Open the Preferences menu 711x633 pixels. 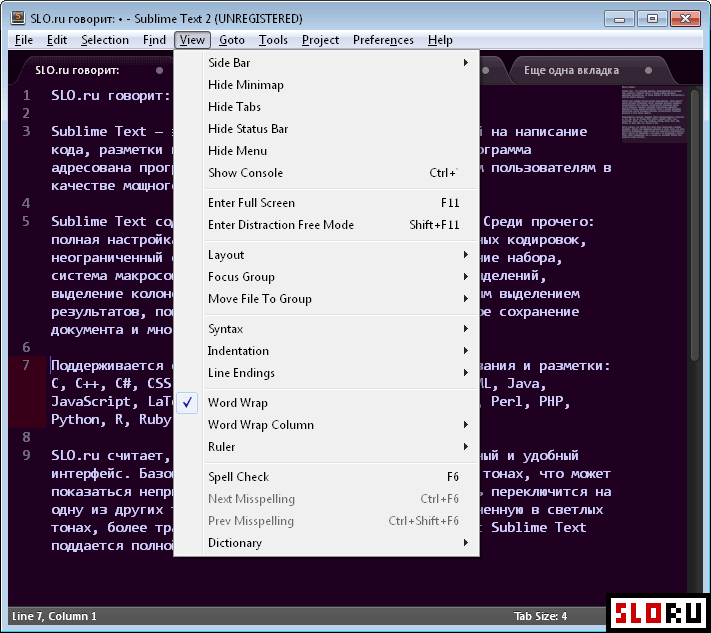tap(383, 40)
